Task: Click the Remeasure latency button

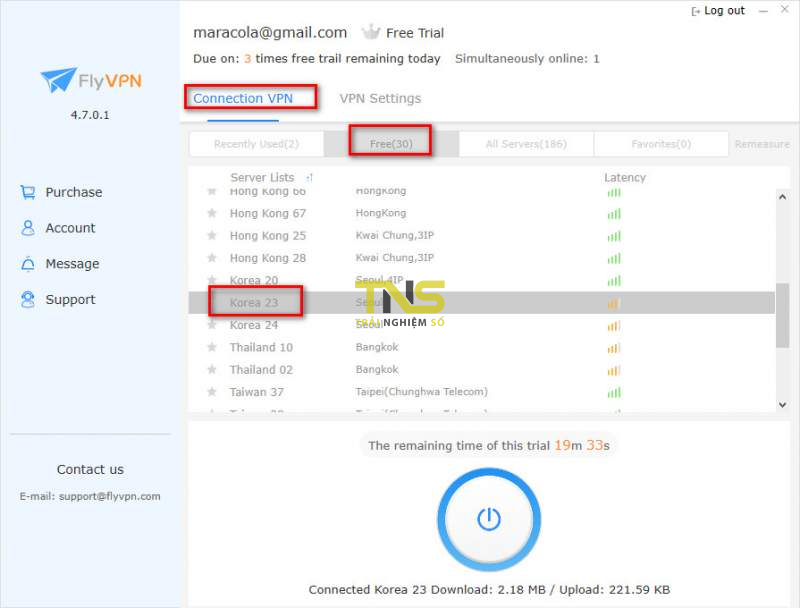Action: point(762,144)
